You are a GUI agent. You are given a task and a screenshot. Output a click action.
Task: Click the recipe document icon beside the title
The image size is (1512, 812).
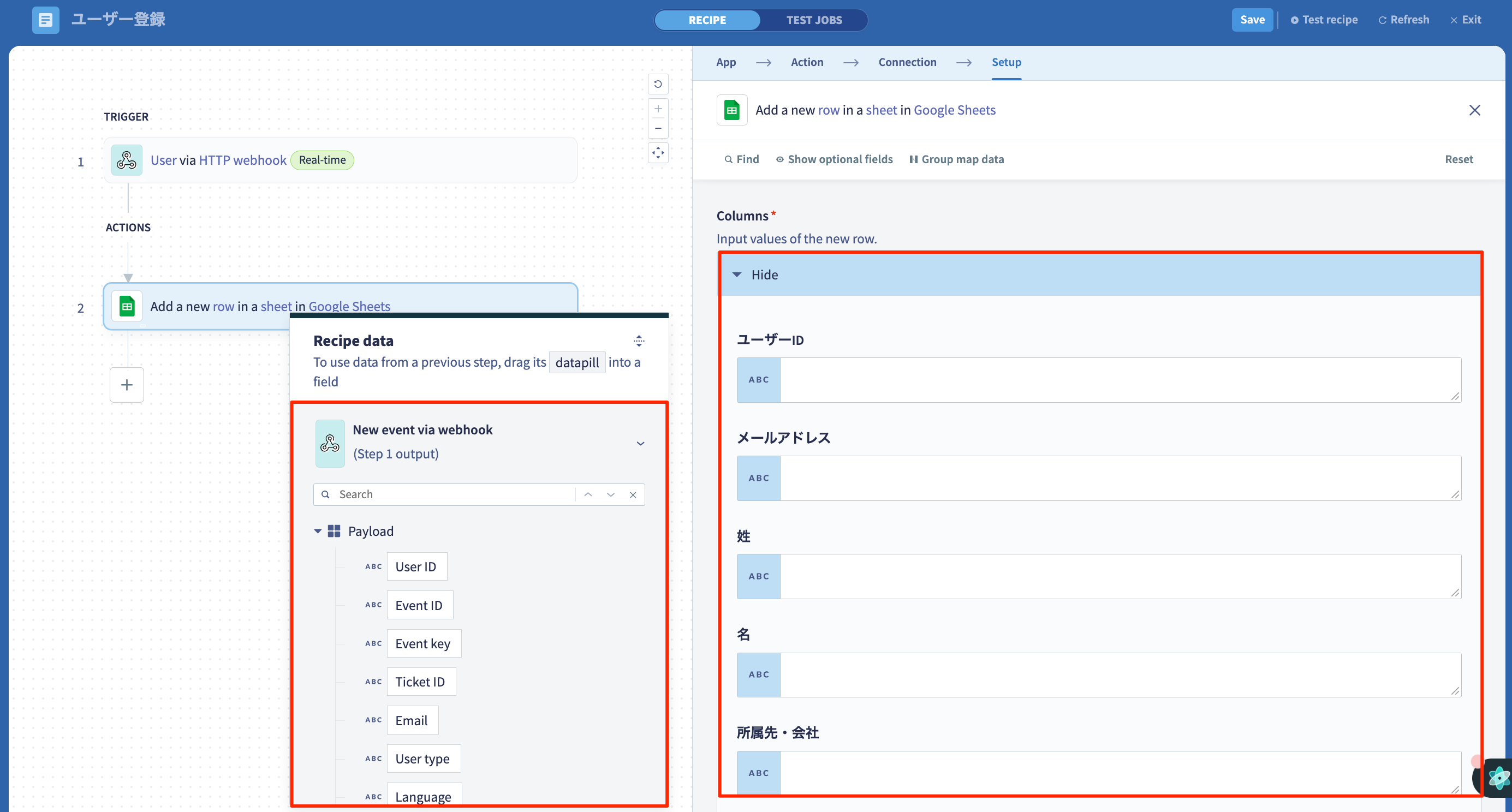(45, 20)
